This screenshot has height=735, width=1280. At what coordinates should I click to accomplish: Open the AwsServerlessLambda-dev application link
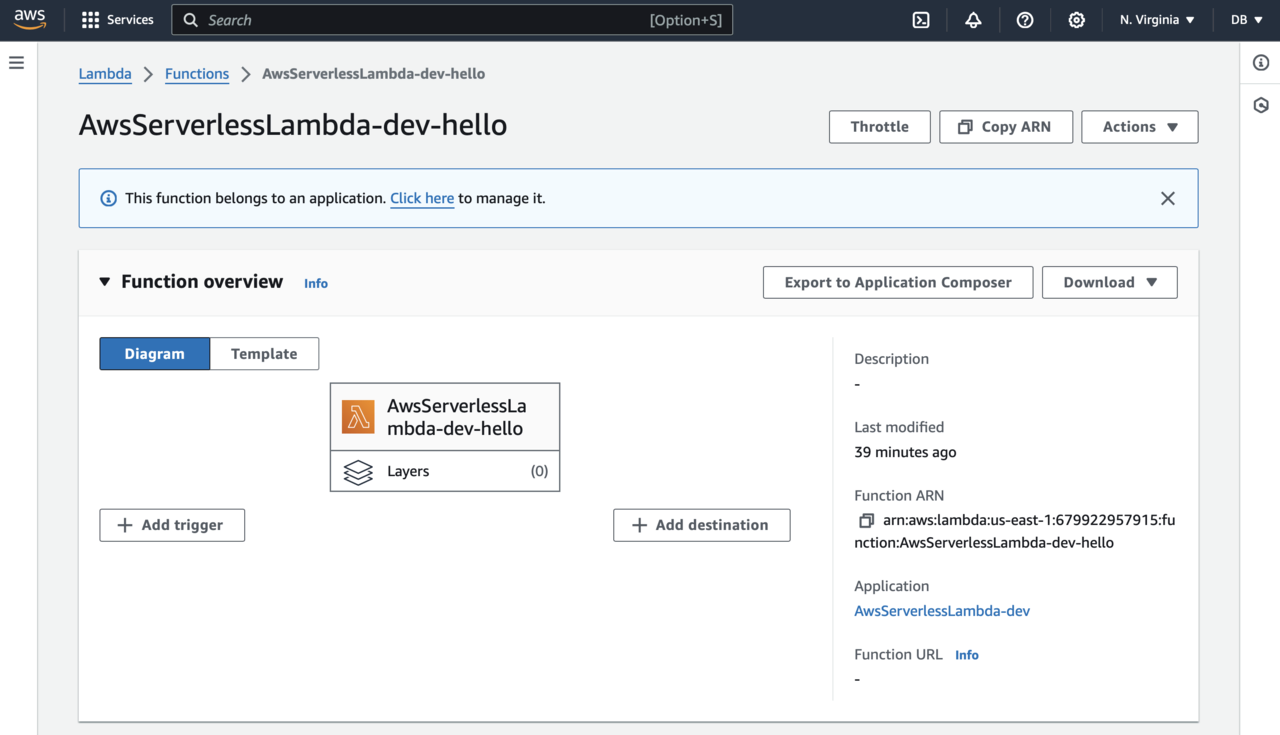tap(942, 611)
